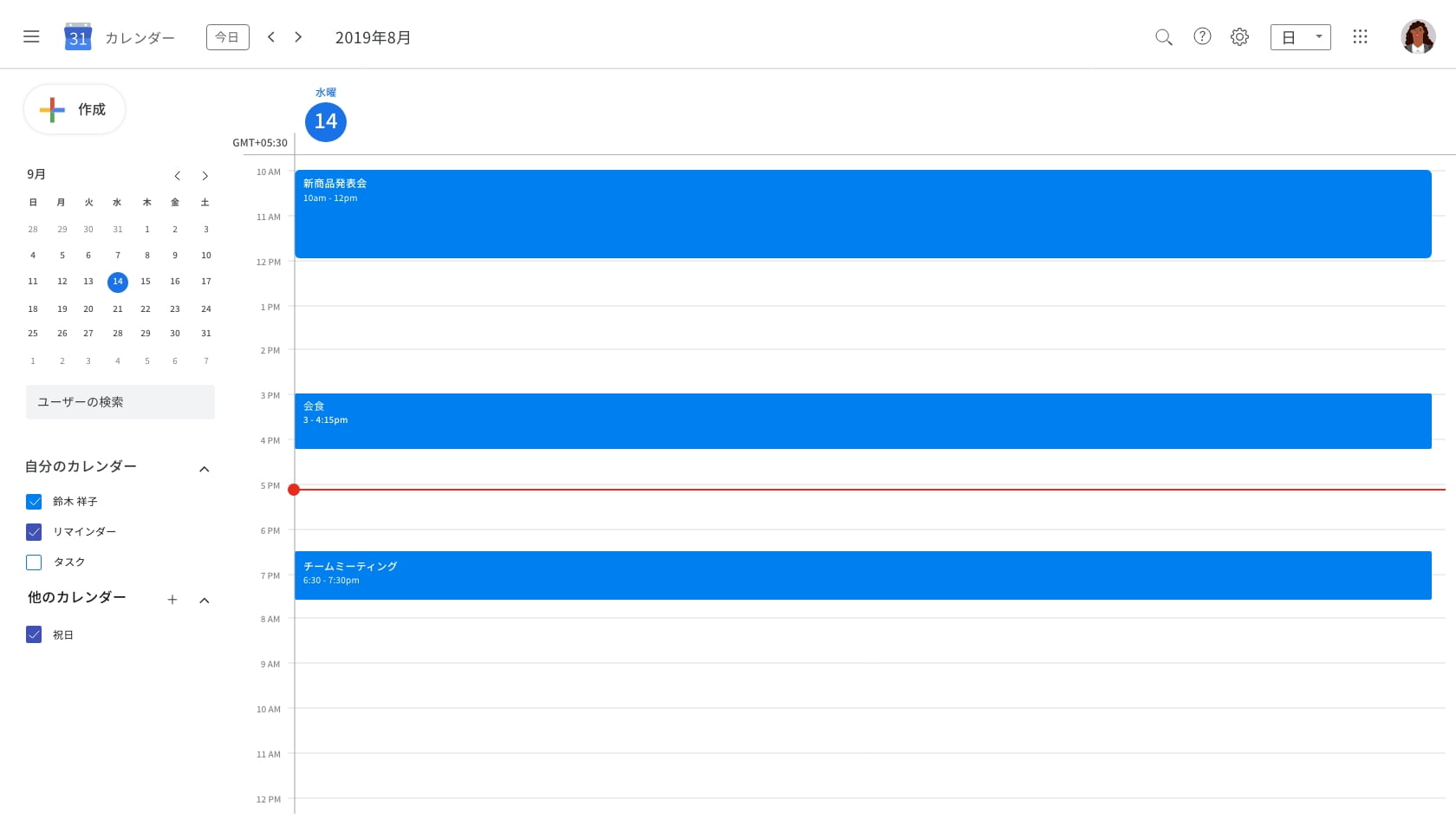Open the hamburger main menu
This screenshot has width=1456, height=832.
[31, 36]
